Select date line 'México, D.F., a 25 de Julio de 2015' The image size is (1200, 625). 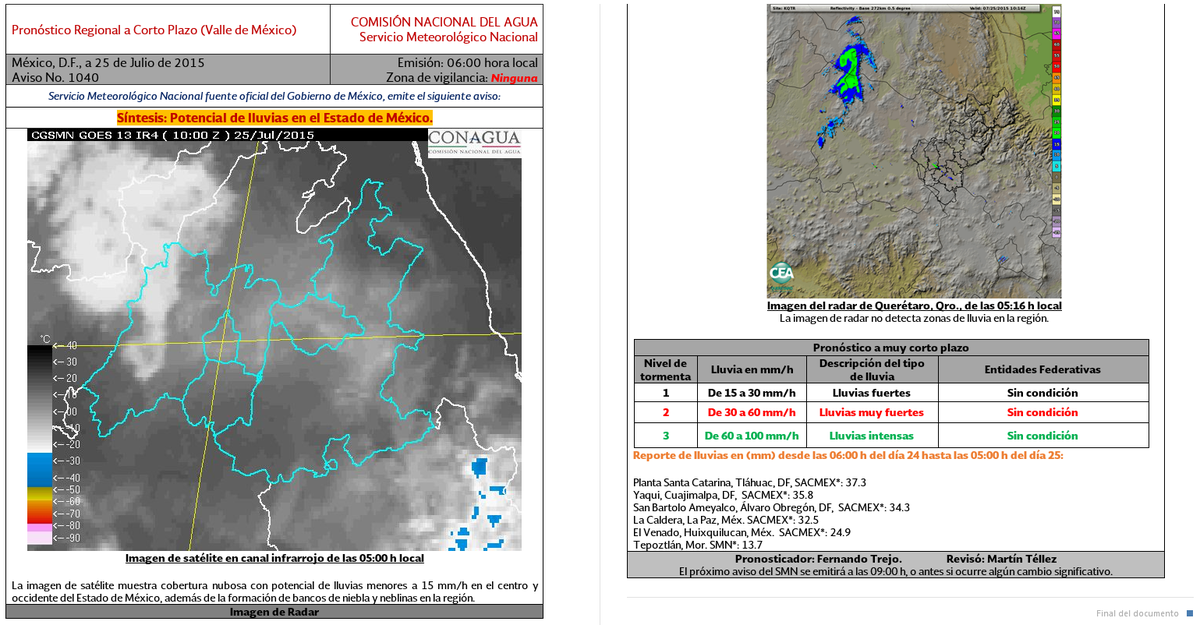click(x=108, y=62)
